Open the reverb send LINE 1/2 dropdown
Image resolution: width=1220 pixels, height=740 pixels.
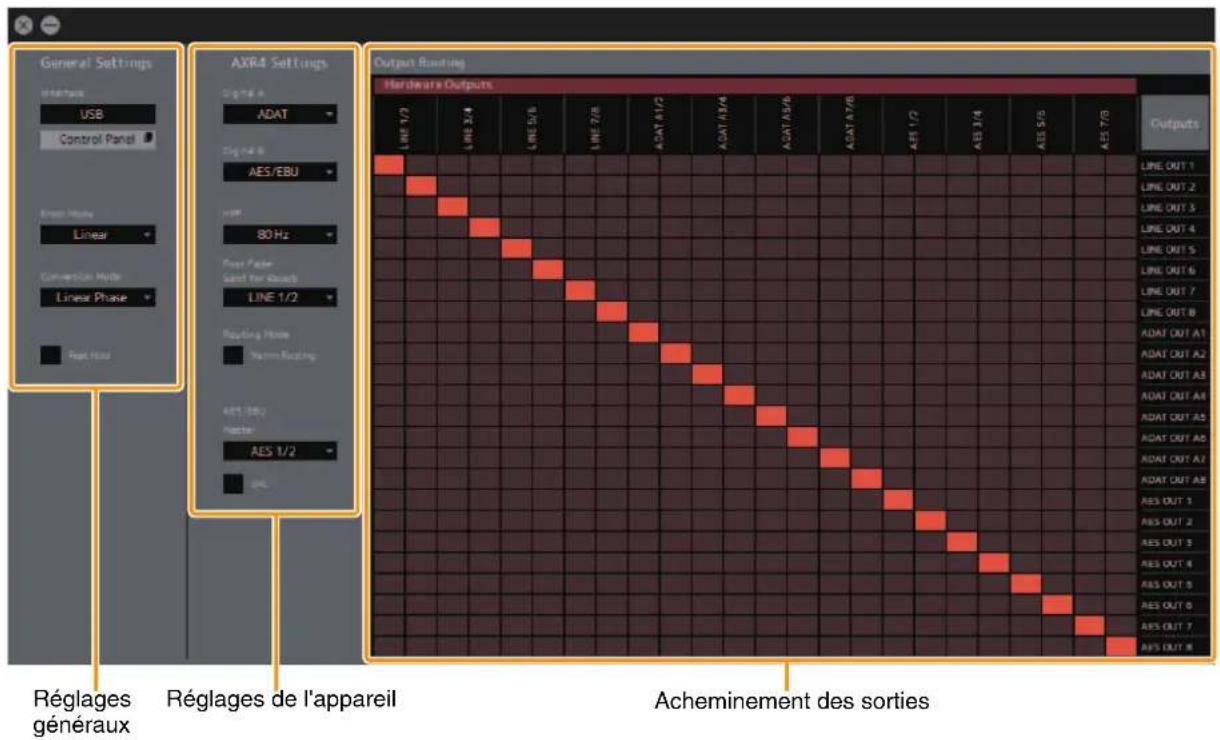click(280, 297)
